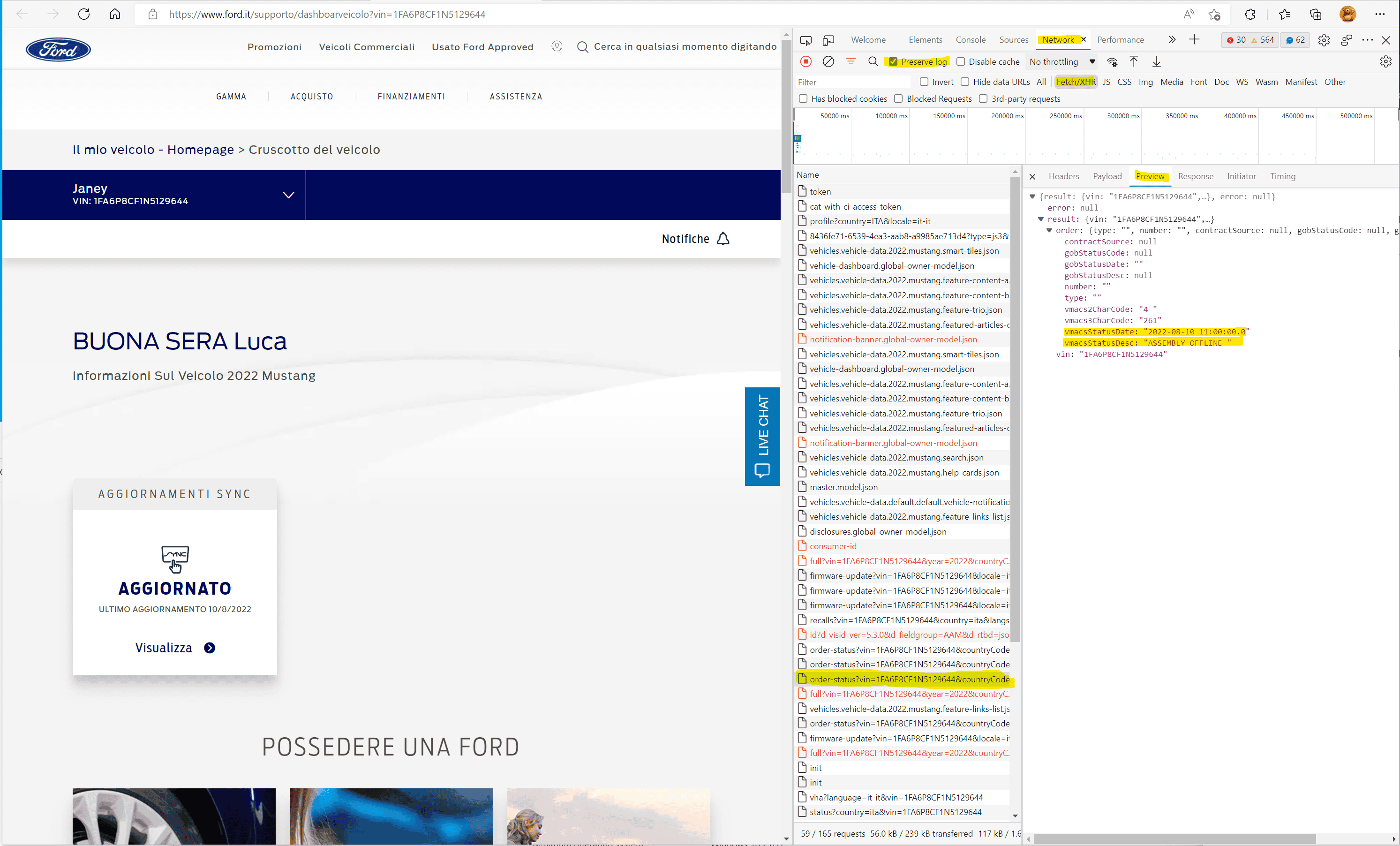Switch to the Console tab
This screenshot has height=846, width=1400.
point(971,40)
